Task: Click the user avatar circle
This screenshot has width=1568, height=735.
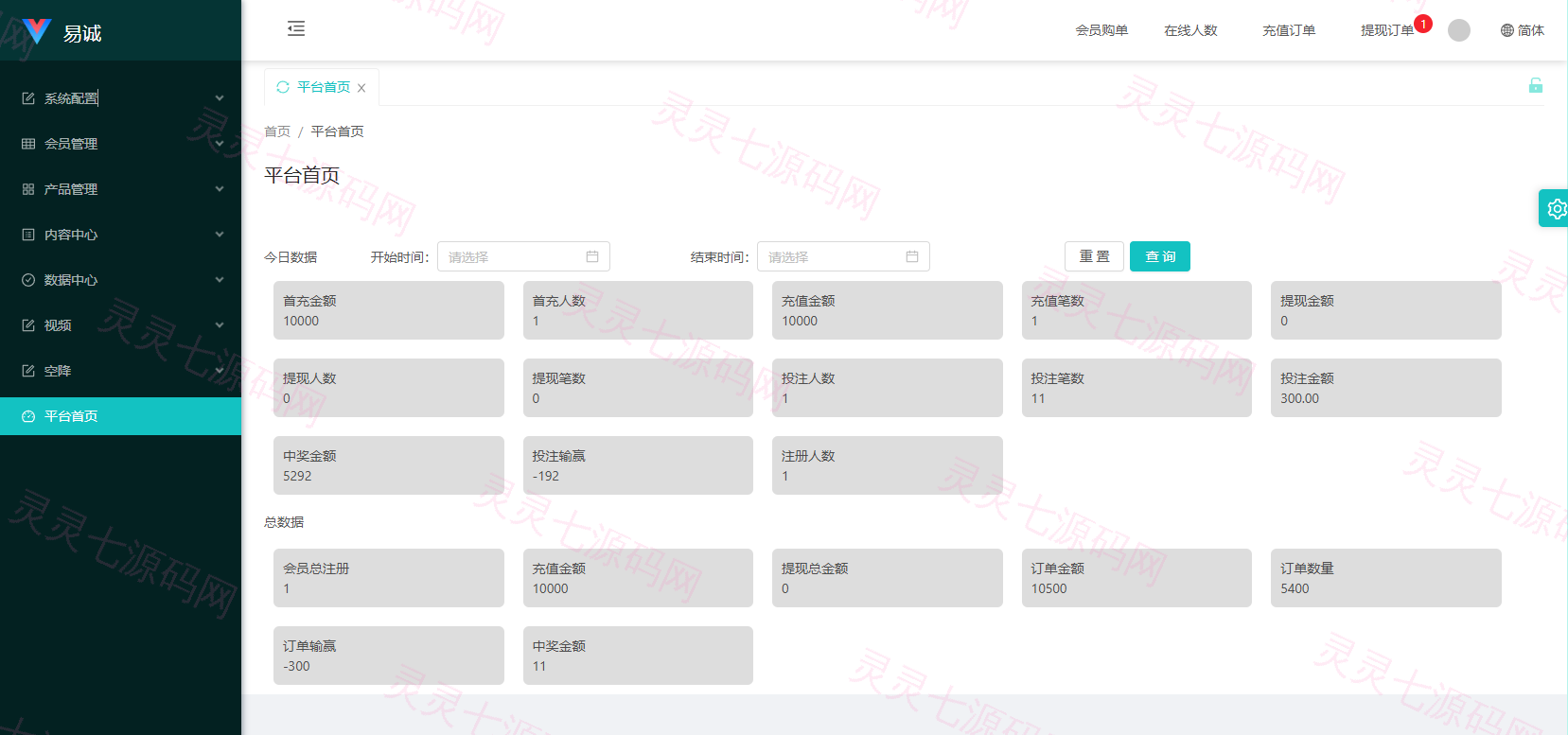Action: pos(1459,30)
